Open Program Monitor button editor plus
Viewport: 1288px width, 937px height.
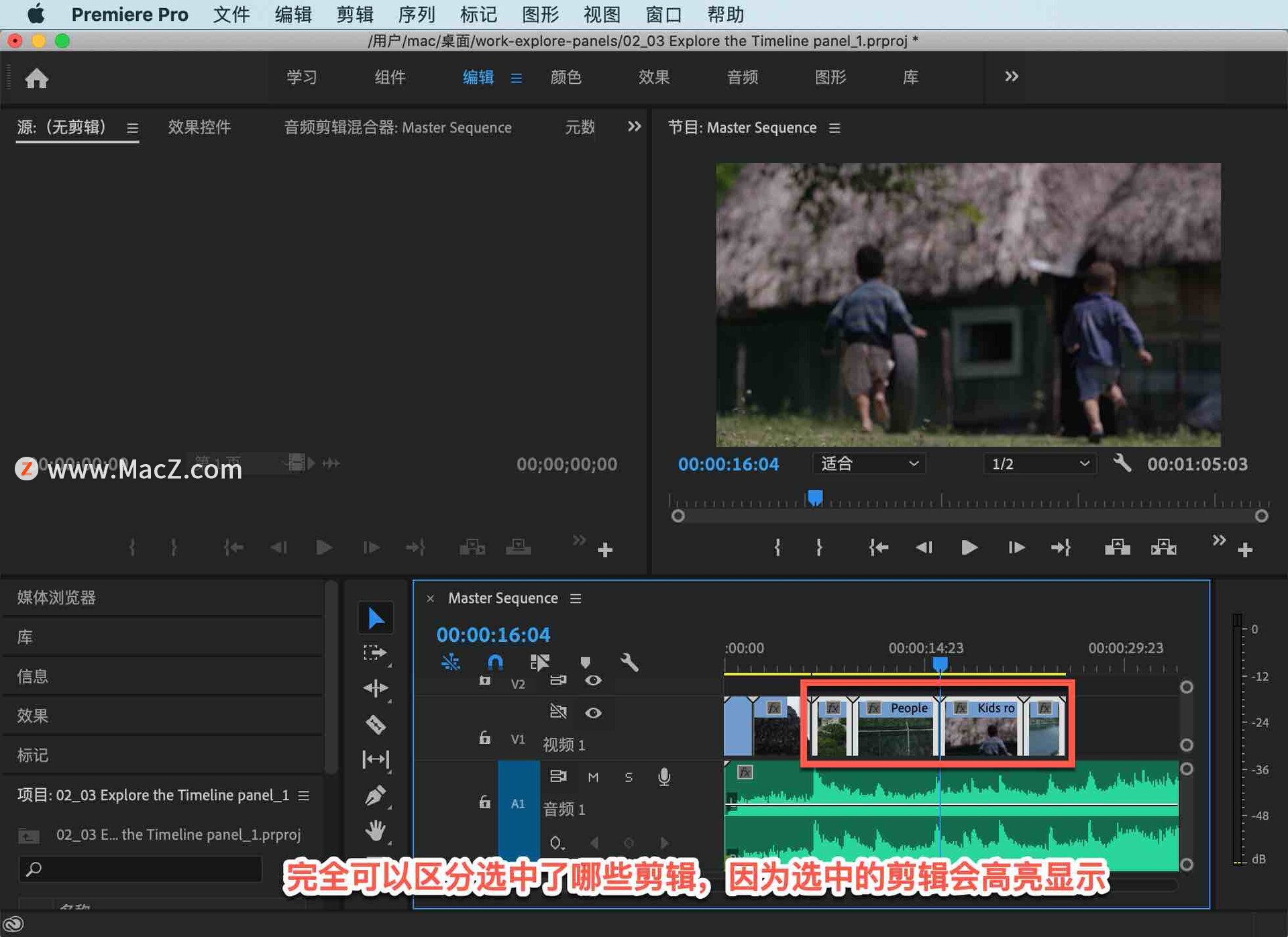[x=1246, y=550]
